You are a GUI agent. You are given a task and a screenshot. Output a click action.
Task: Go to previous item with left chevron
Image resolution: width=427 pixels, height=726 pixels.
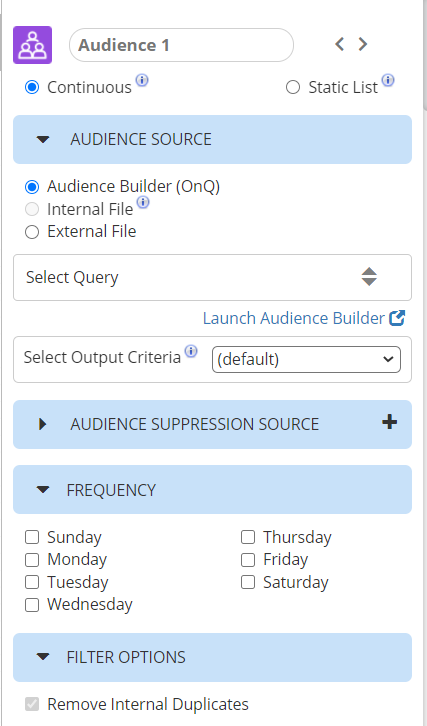point(339,44)
